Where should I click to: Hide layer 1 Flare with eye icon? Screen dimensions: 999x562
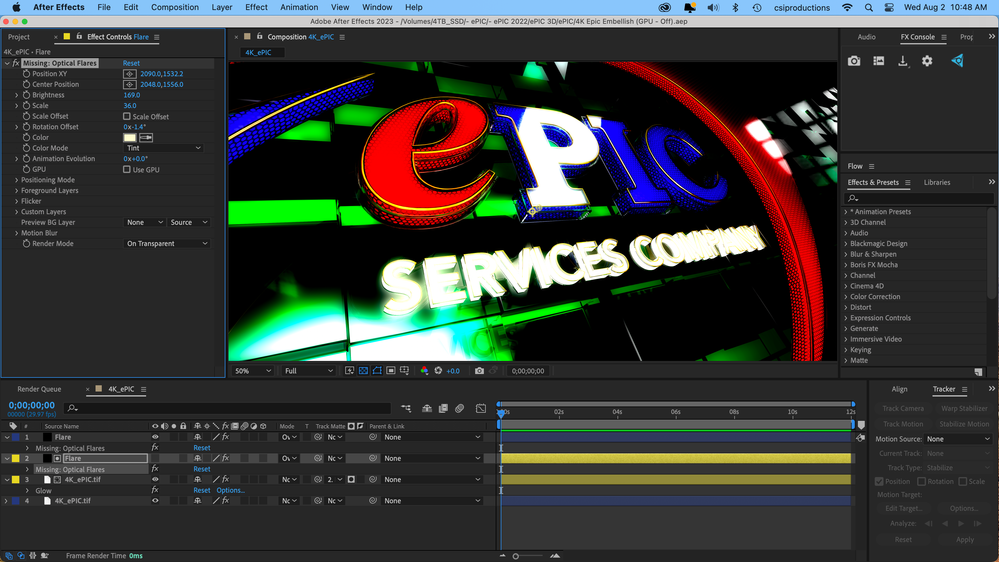click(155, 437)
